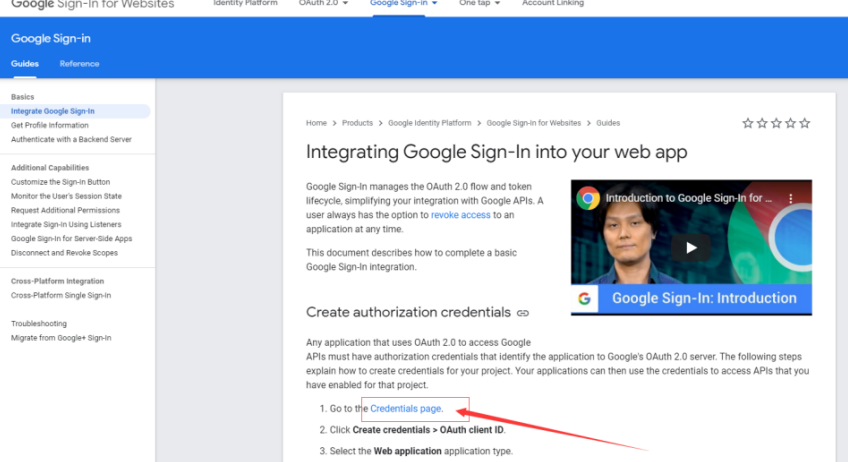Play the Introduction to Google Sign-In video
This screenshot has width=848, height=462.
point(691,248)
